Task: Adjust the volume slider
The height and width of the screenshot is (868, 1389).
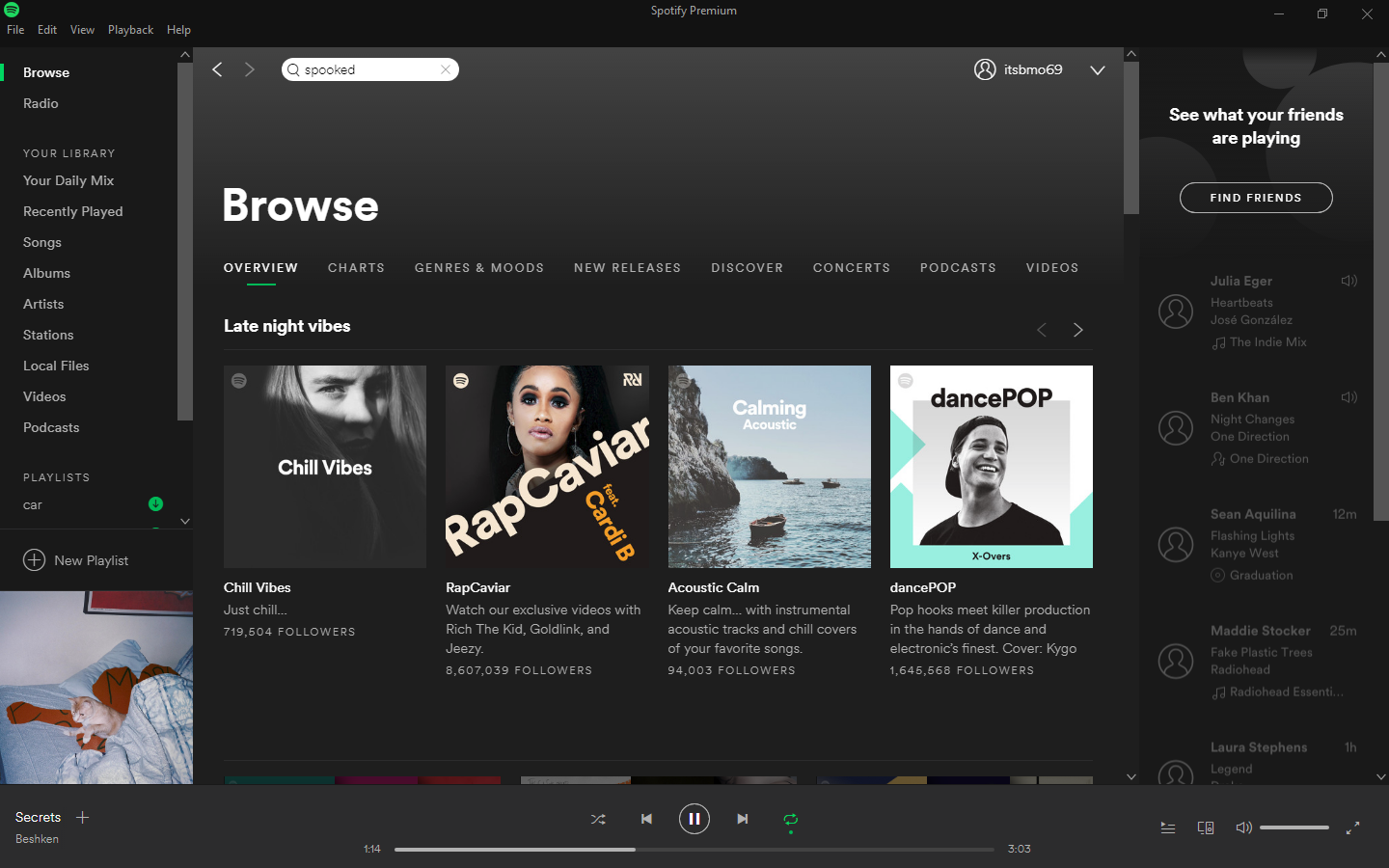Action: [1294, 827]
